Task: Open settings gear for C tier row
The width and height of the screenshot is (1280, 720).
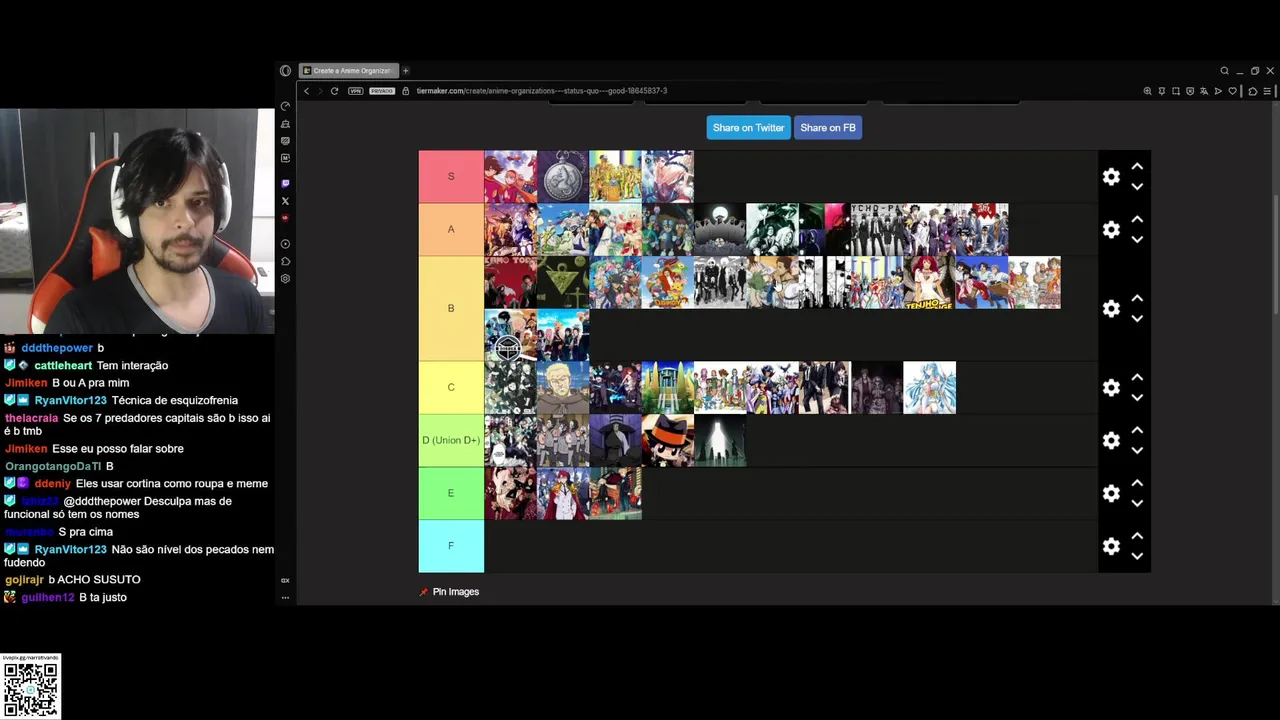Action: [x=1111, y=388]
